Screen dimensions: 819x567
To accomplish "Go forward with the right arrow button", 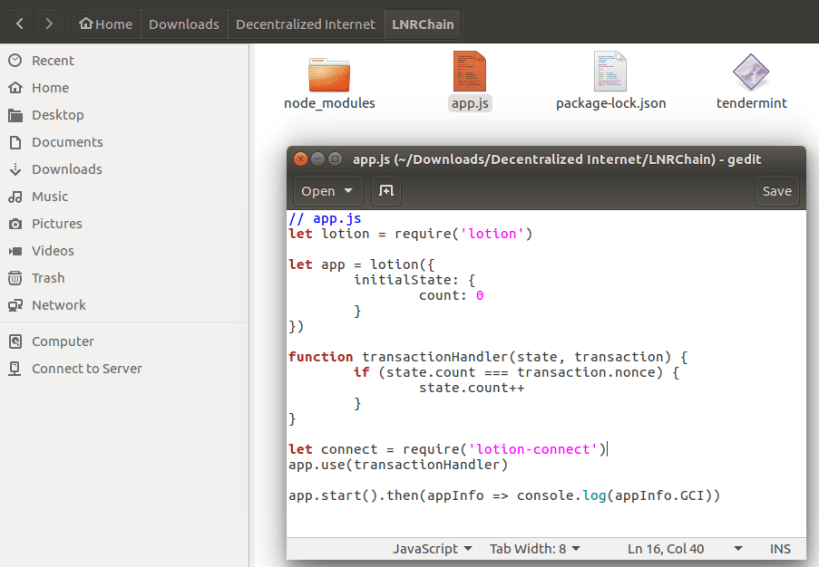I will [49, 24].
